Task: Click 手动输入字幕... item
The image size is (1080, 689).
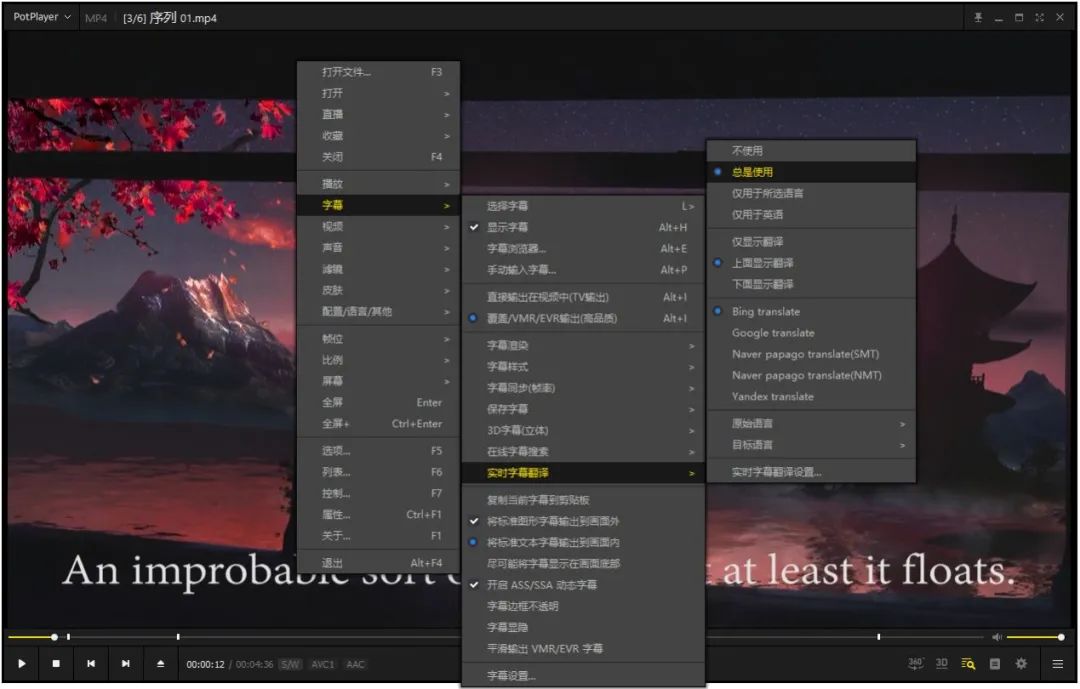Action: point(583,269)
